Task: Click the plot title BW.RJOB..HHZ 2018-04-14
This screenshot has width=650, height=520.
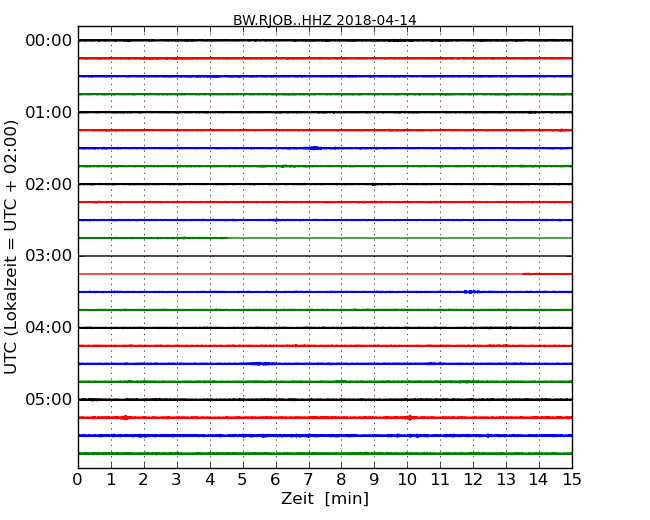Action: pos(325,20)
